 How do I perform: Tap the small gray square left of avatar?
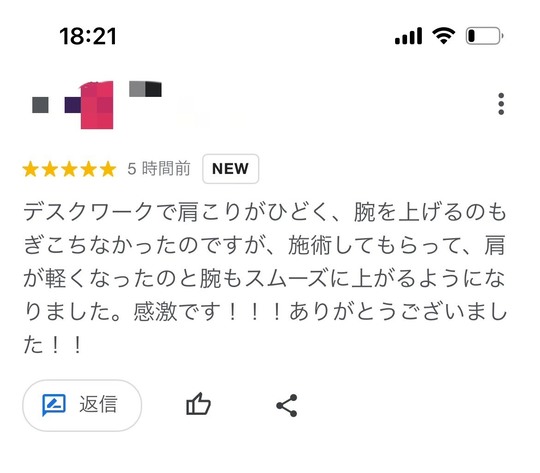[x=40, y=105]
